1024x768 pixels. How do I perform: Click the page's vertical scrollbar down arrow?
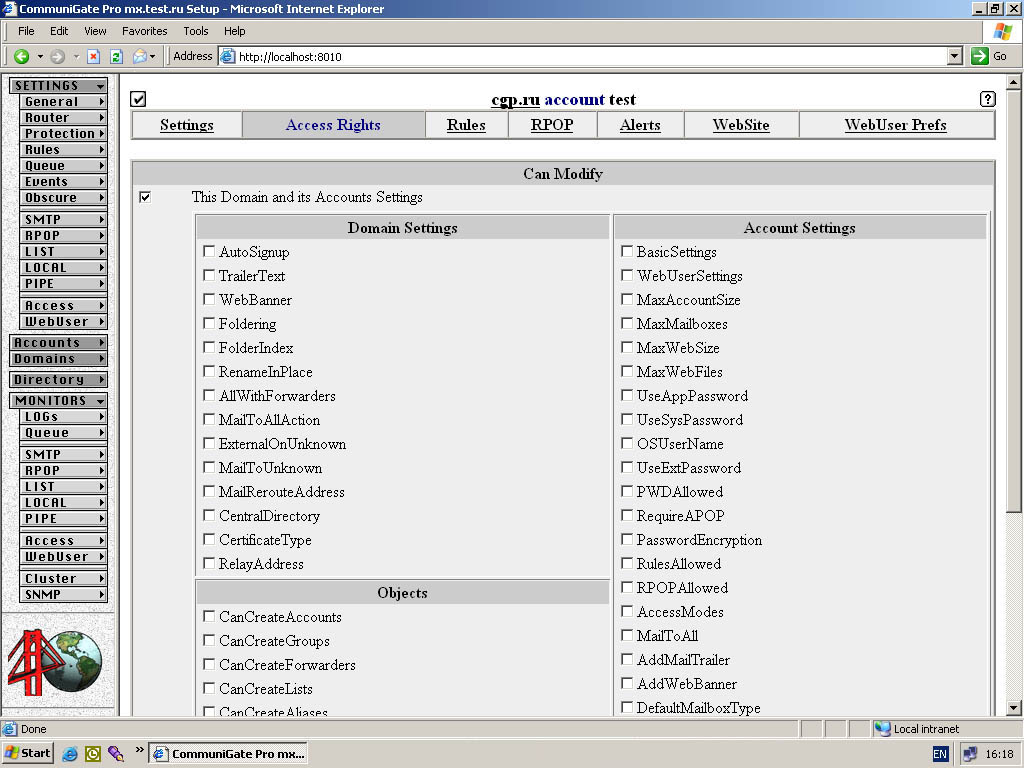1014,707
